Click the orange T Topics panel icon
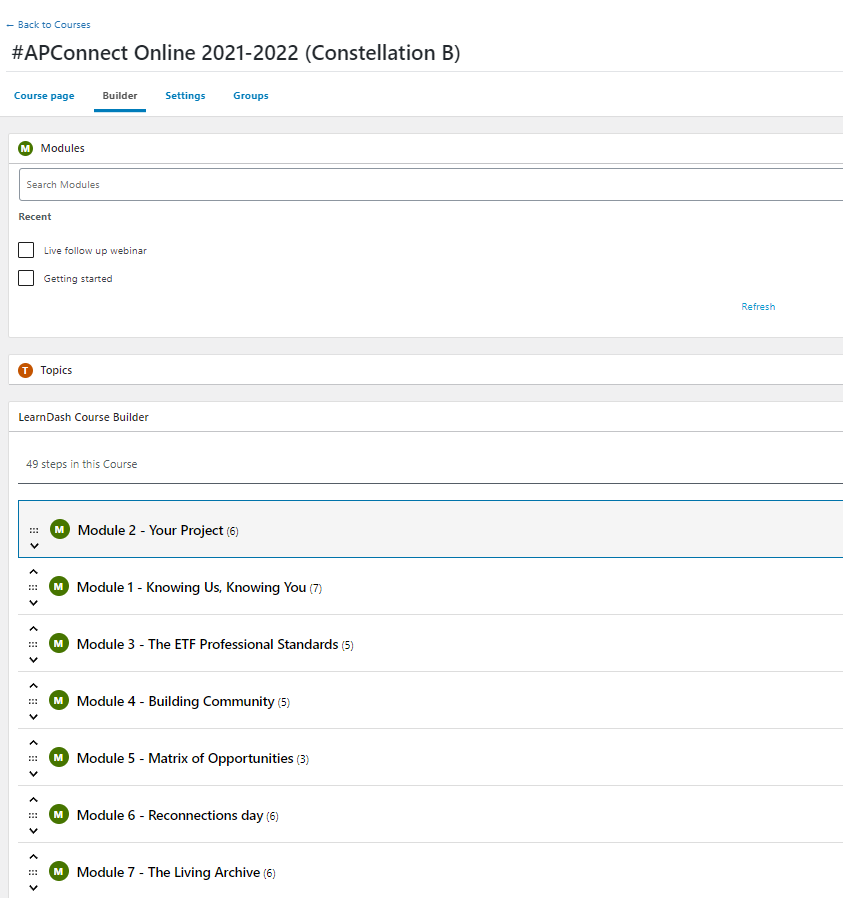This screenshot has width=843, height=898. [26, 370]
